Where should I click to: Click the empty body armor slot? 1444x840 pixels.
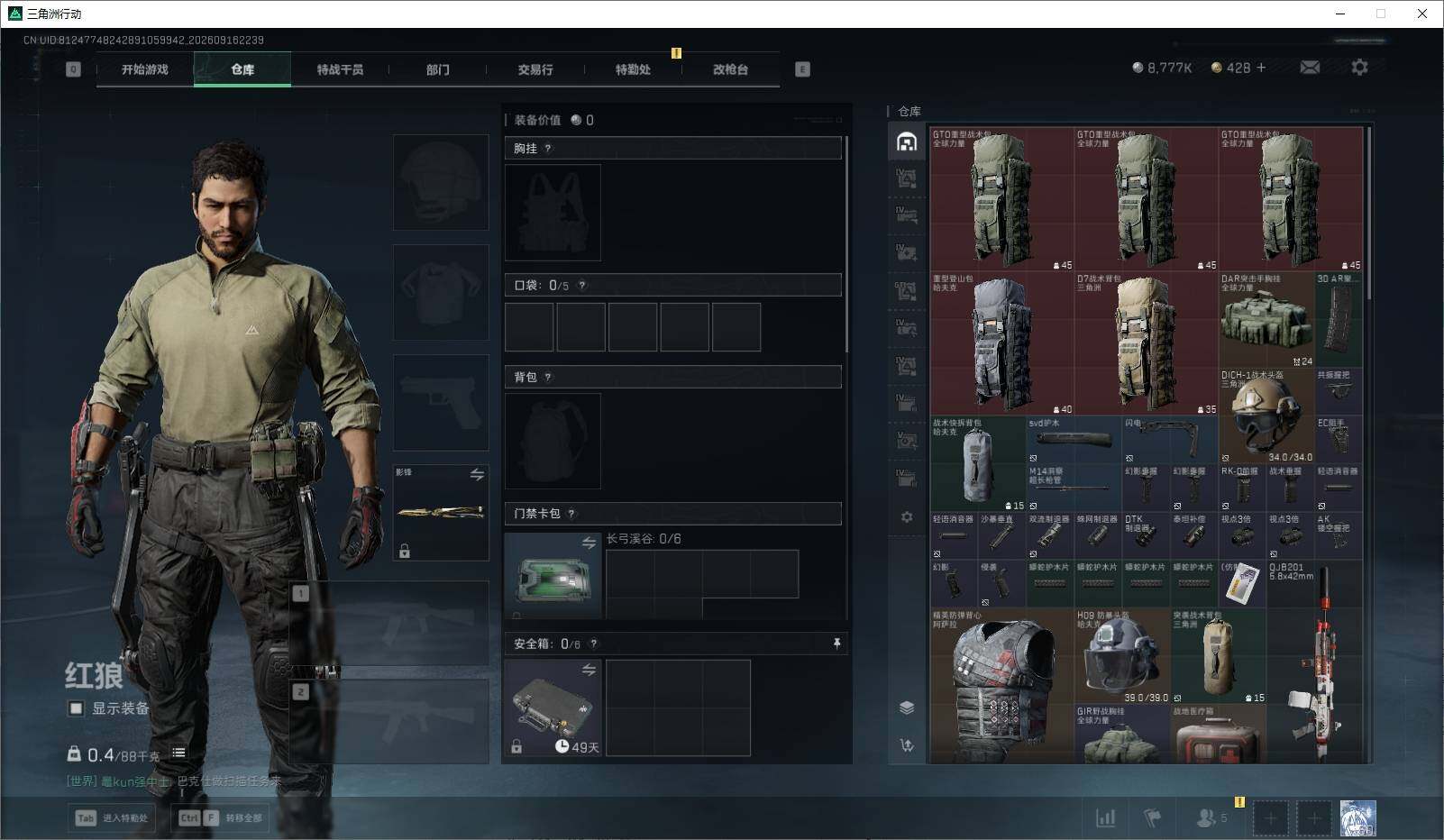coord(441,292)
